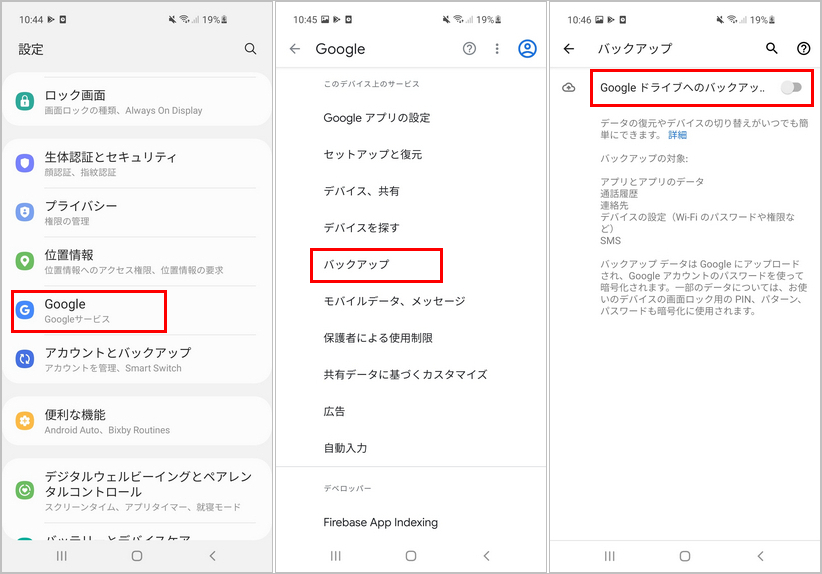822x574 pixels.
Task: Tap the バックアップ screen title
Action: [x=635, y=49]
